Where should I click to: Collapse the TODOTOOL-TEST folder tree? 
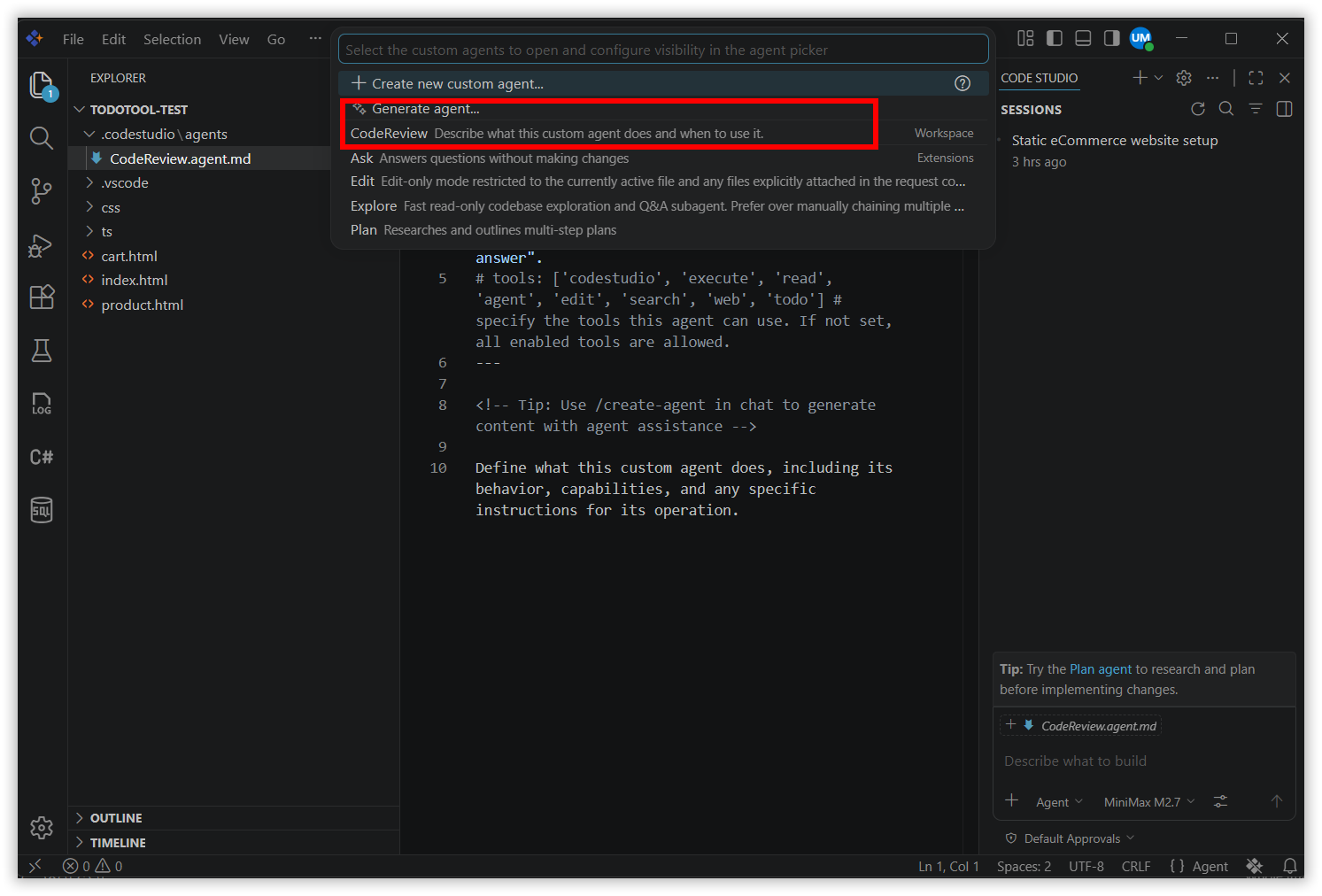pyautogui.click(x=80, y=110)
